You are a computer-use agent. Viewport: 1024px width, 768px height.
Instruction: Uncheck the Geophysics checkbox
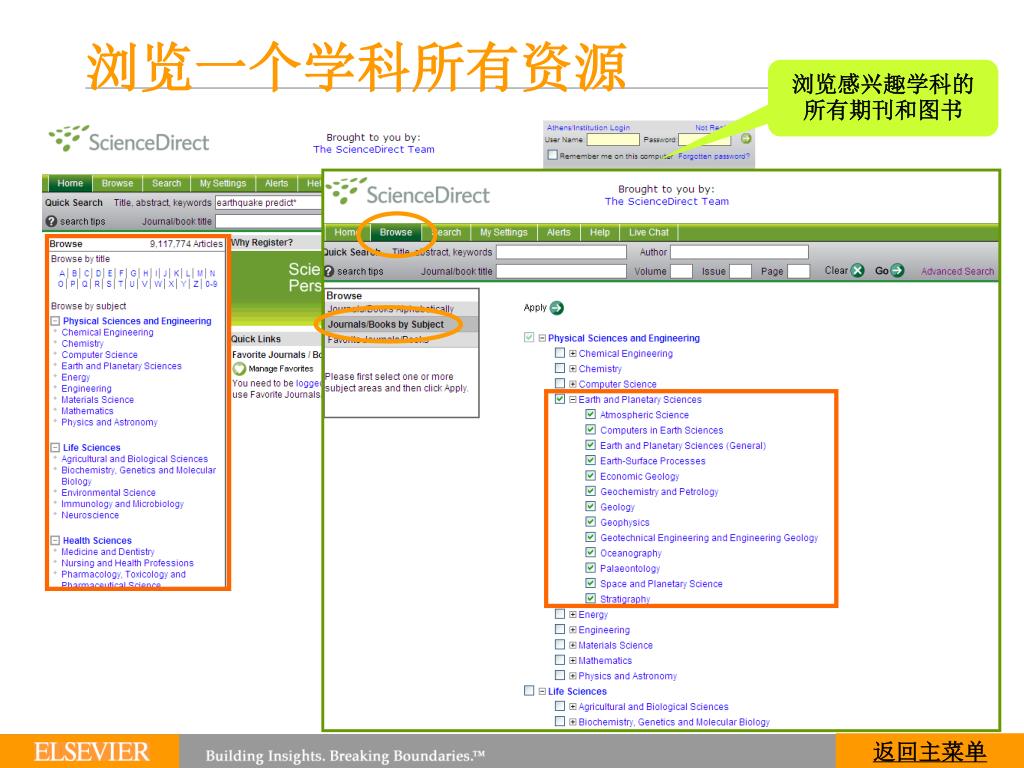click(590, 522)
